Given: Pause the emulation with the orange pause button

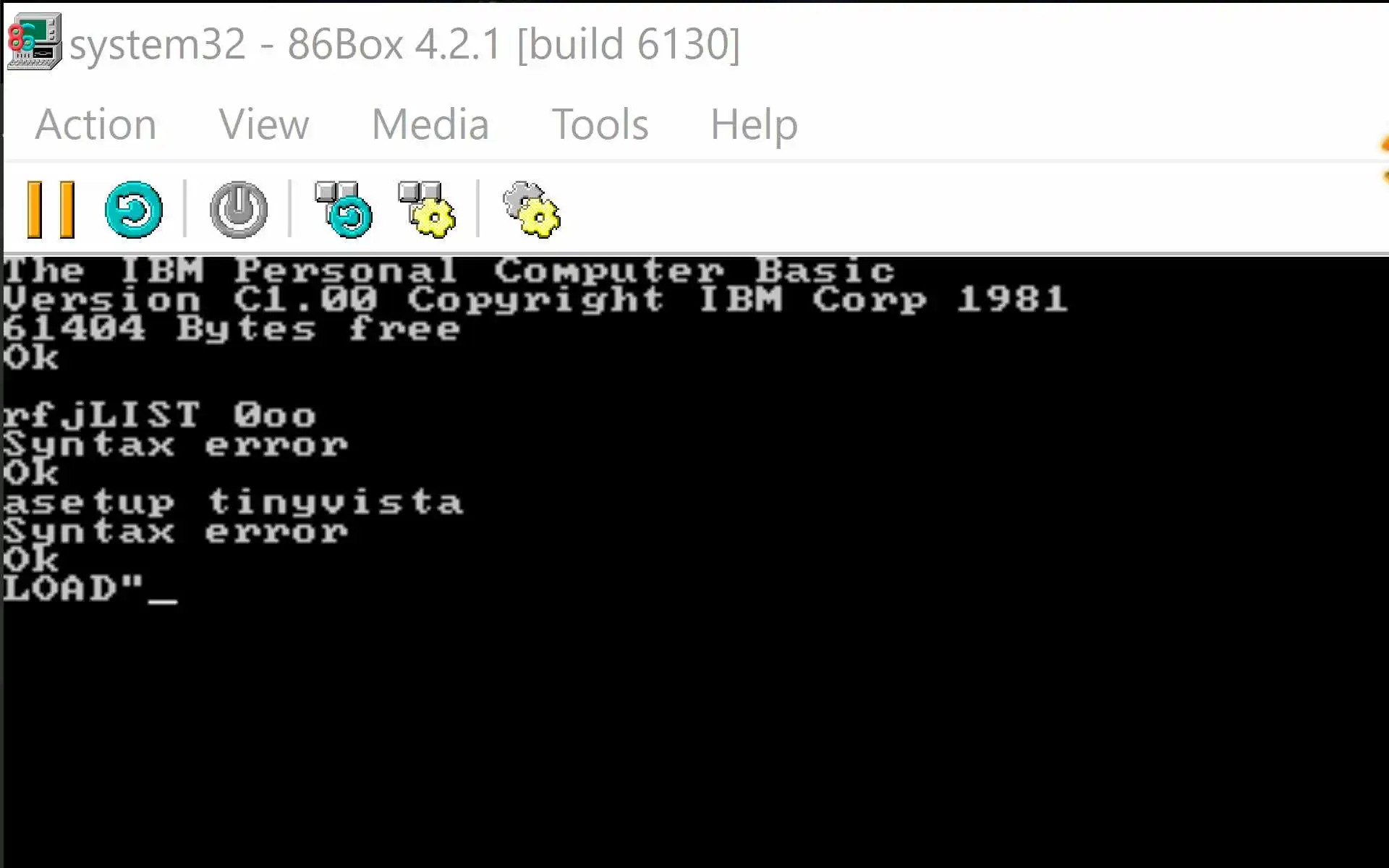Looking at the screenshot, I should tap(51, 210).
